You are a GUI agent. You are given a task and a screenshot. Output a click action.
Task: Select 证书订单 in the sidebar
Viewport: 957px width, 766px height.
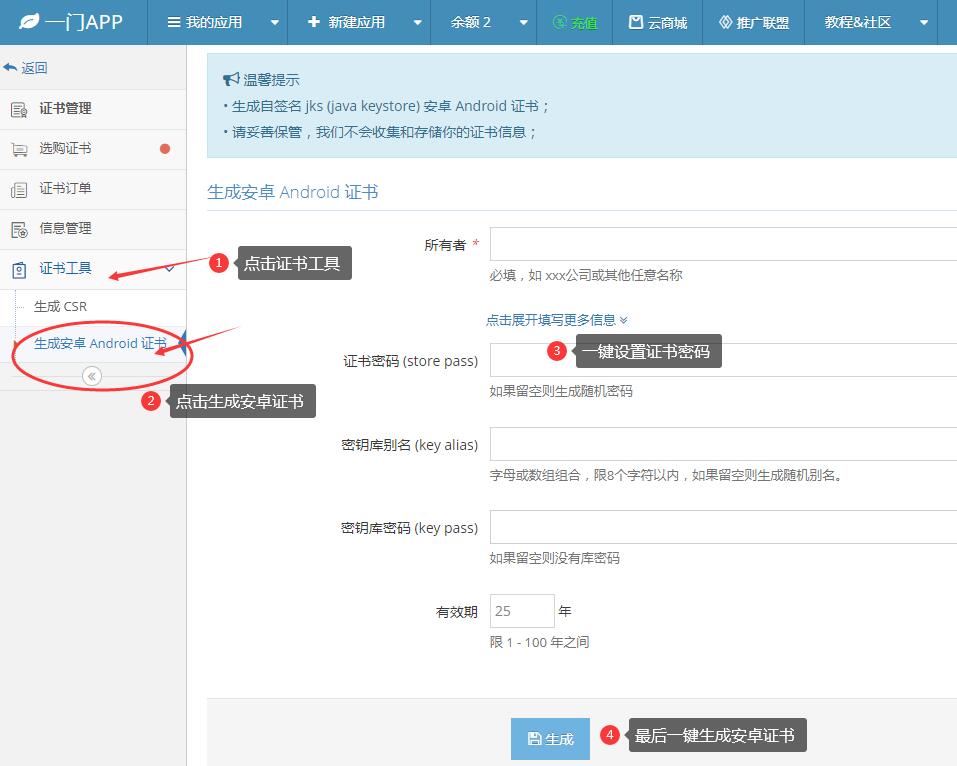point(93,189)
